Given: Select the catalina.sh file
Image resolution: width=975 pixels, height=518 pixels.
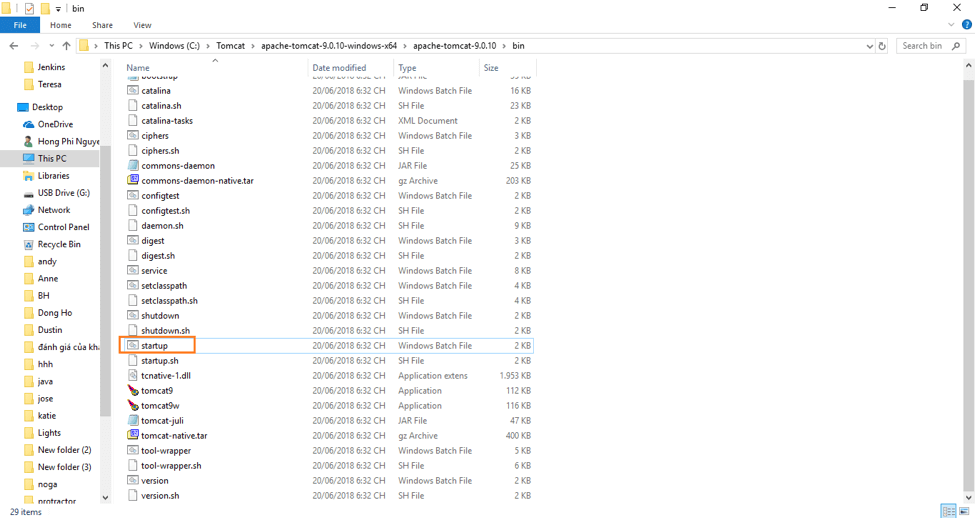Looking at the screenshot, I should click(x=161, y=106).
